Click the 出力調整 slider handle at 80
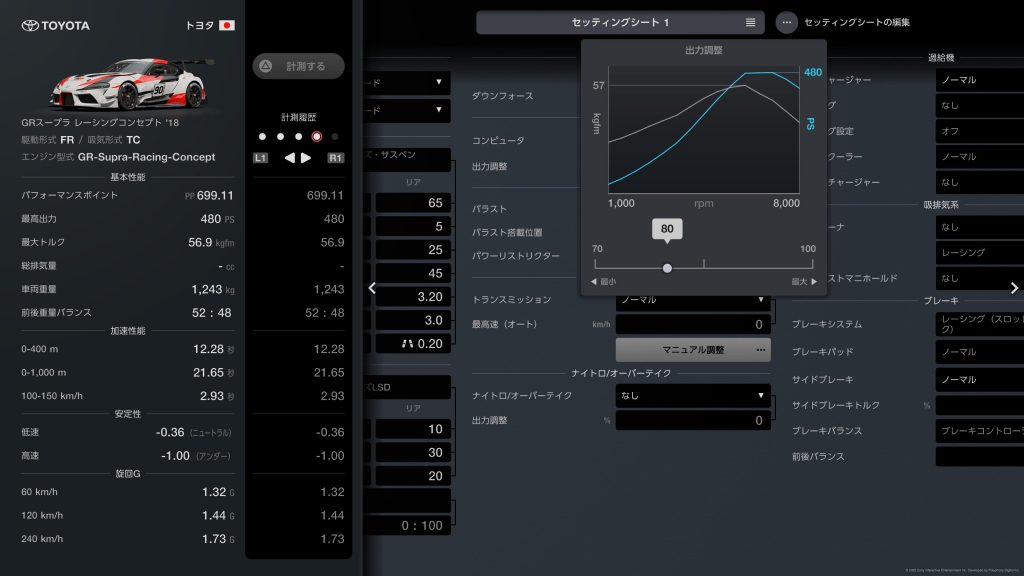Viewport: 1024px width, 576px height. pyautogui.click(x=667, y=268)
